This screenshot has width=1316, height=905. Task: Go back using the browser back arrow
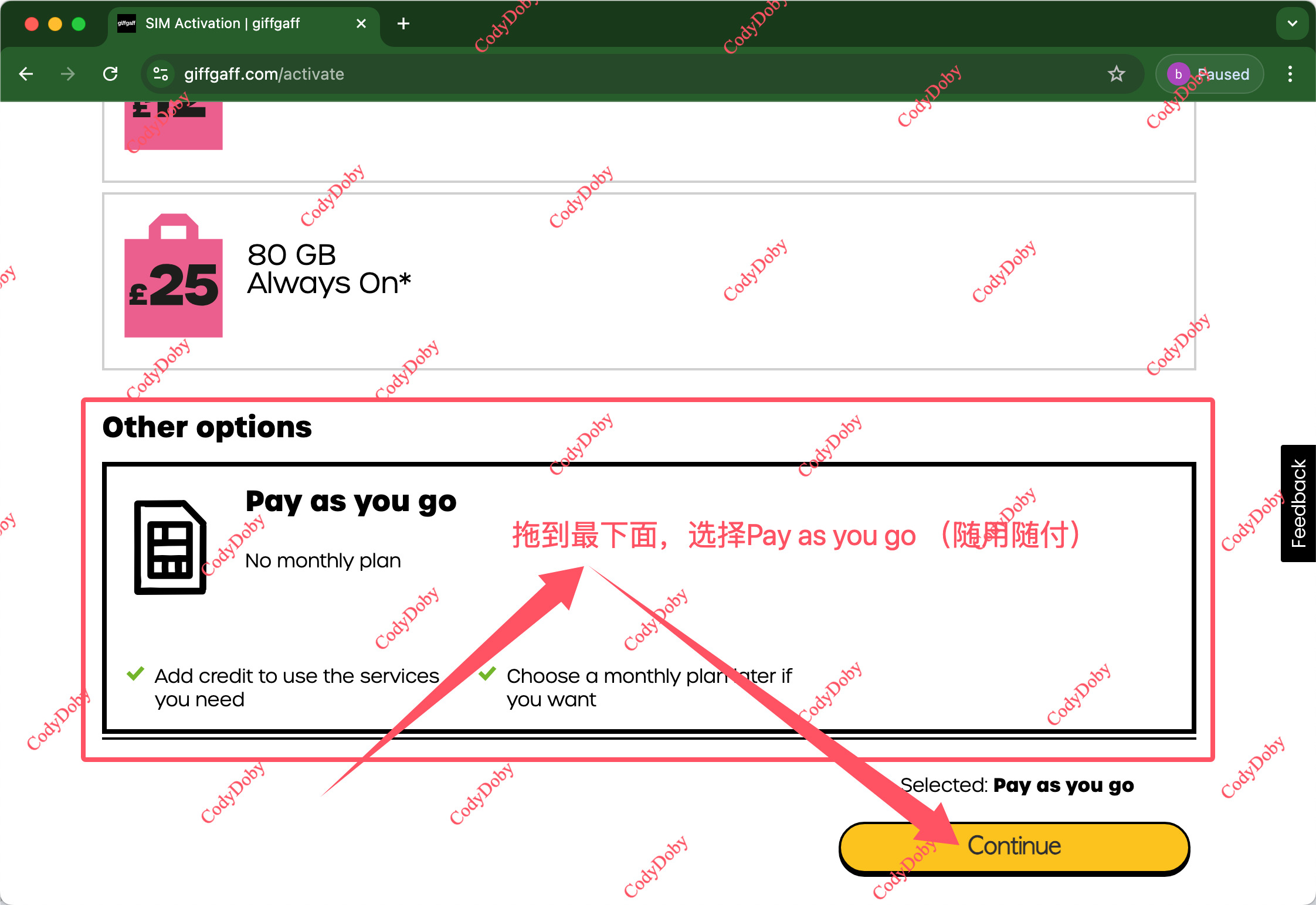click(x=26, y=74)
